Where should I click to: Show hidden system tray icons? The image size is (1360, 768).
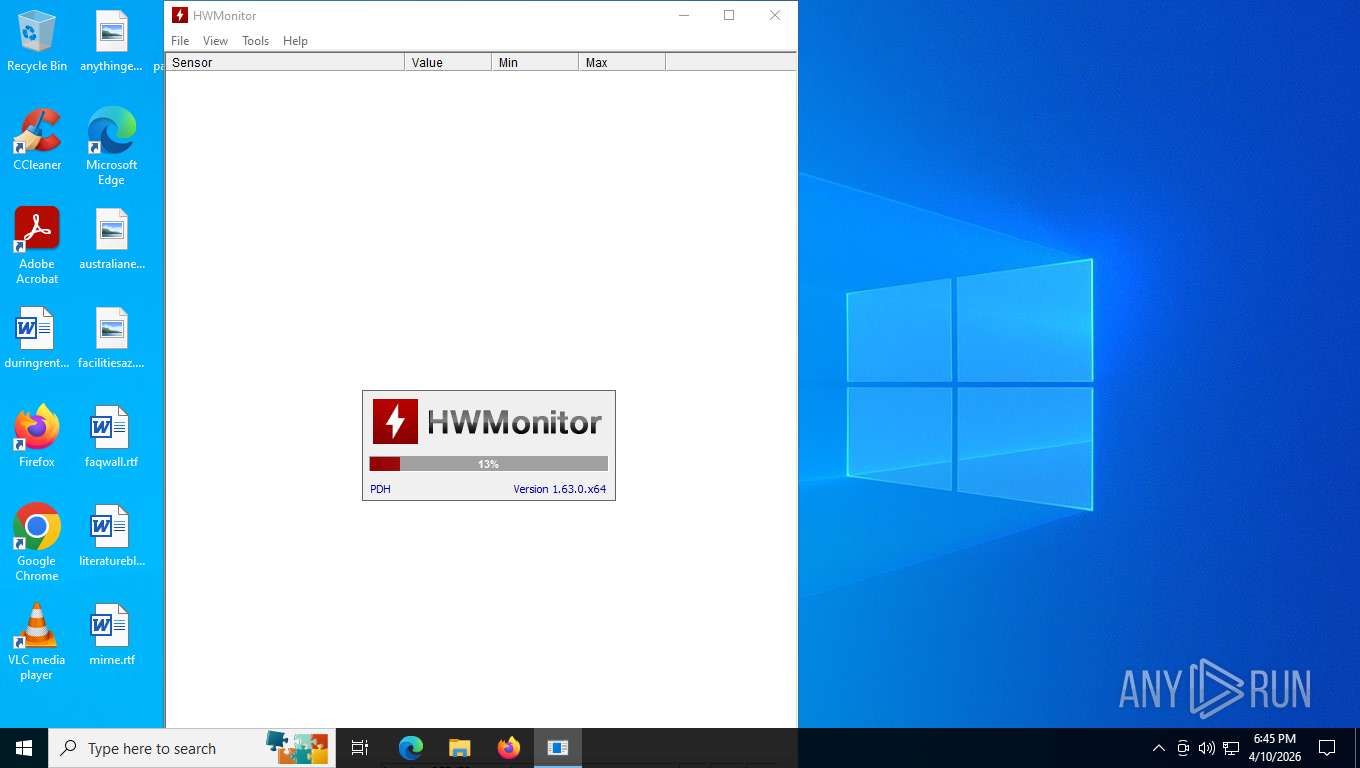coord(1159,748)
